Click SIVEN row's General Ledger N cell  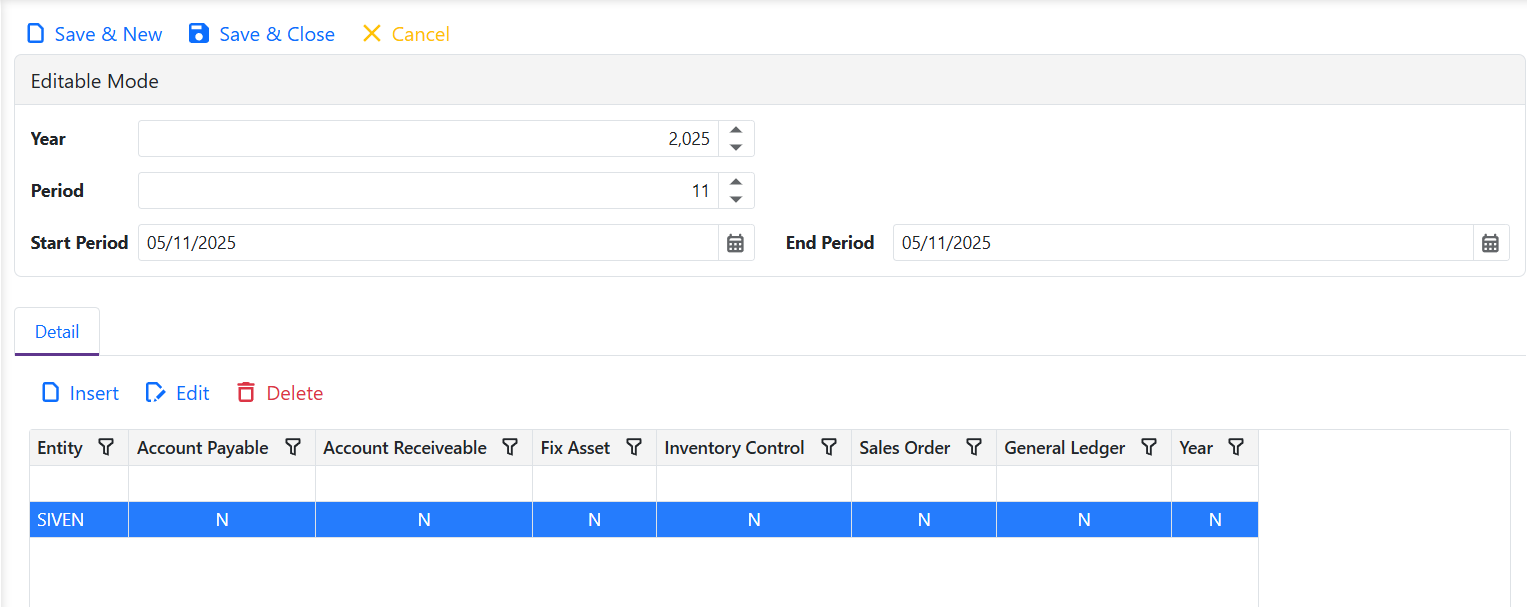(1084, 520)
